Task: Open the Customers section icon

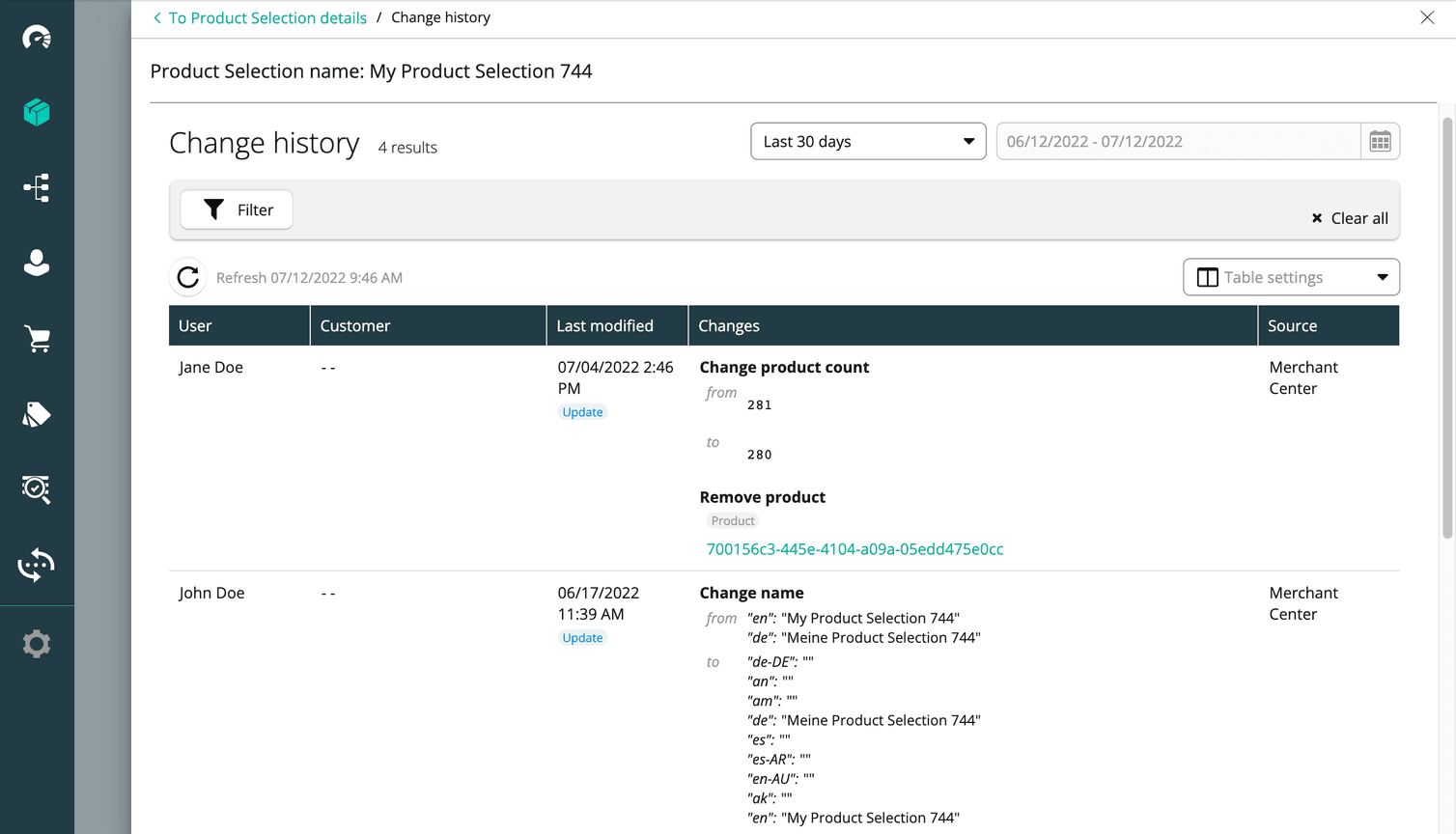Action: pyautogui.click(x=37, y=263)
